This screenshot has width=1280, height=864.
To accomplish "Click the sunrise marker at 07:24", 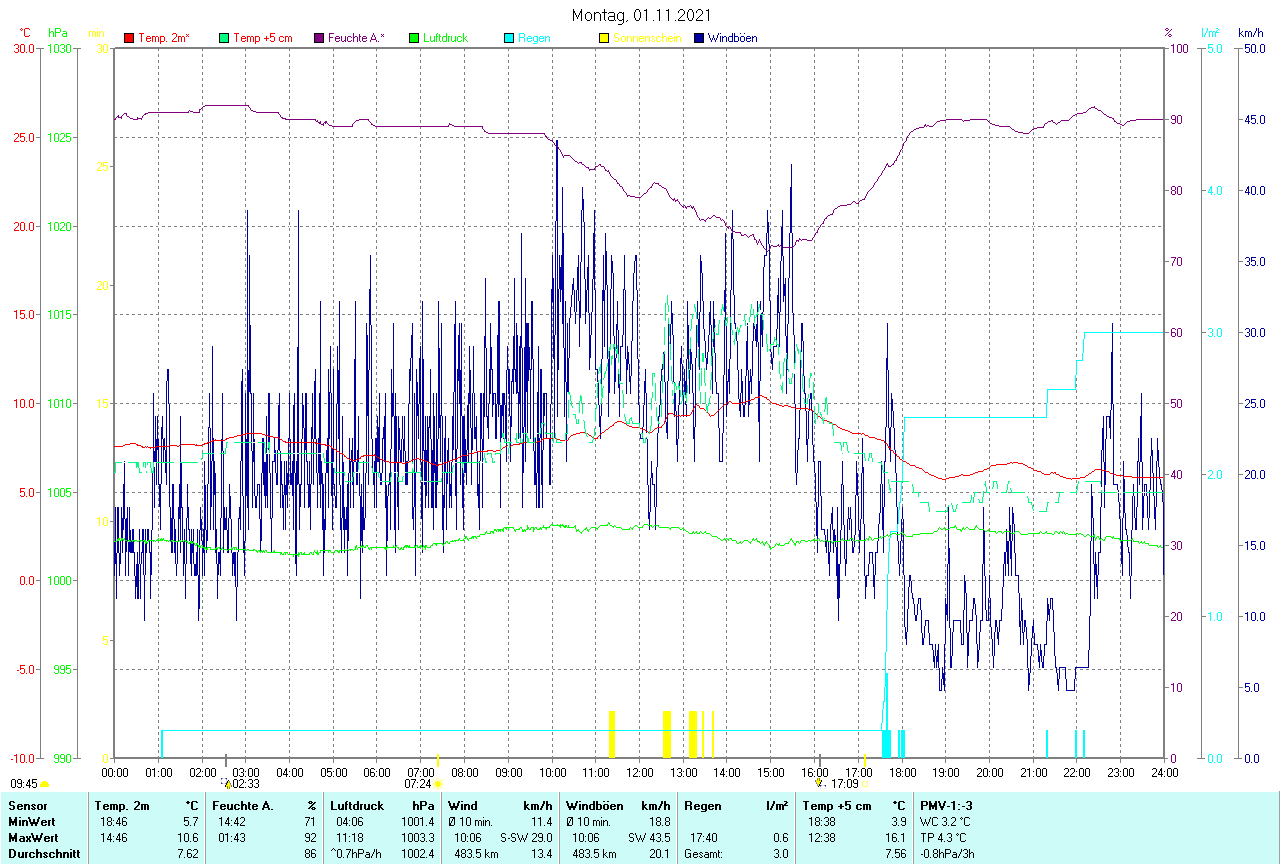I will tap(438, 784).
